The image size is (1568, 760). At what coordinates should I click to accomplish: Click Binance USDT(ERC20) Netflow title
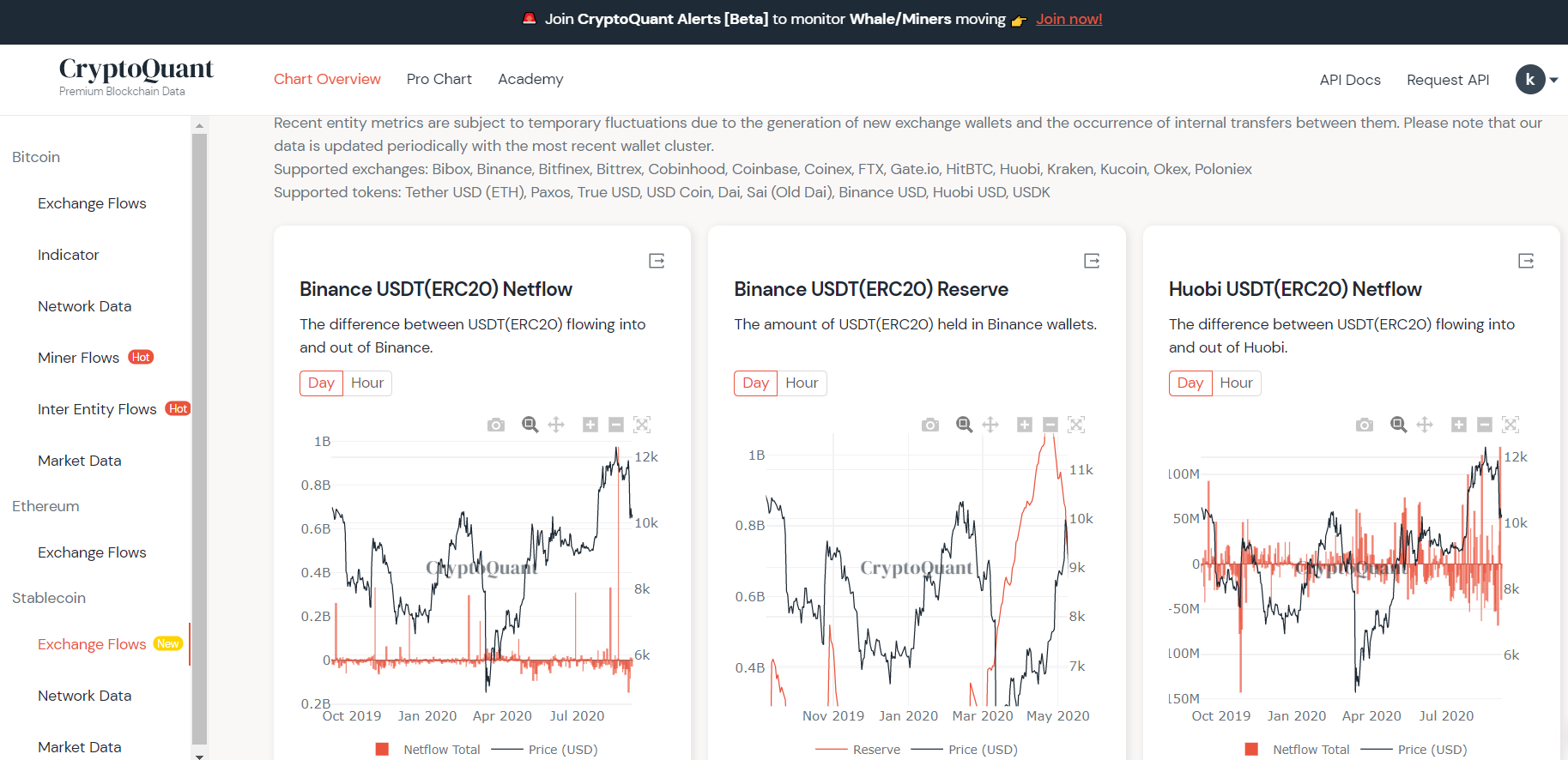click(x=436, y=289)
